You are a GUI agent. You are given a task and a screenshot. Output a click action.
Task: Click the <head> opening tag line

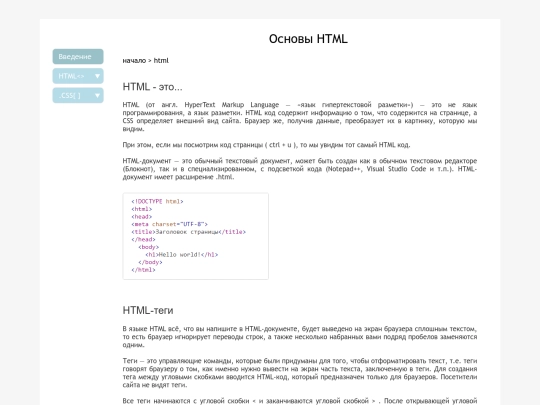[142, 217]
